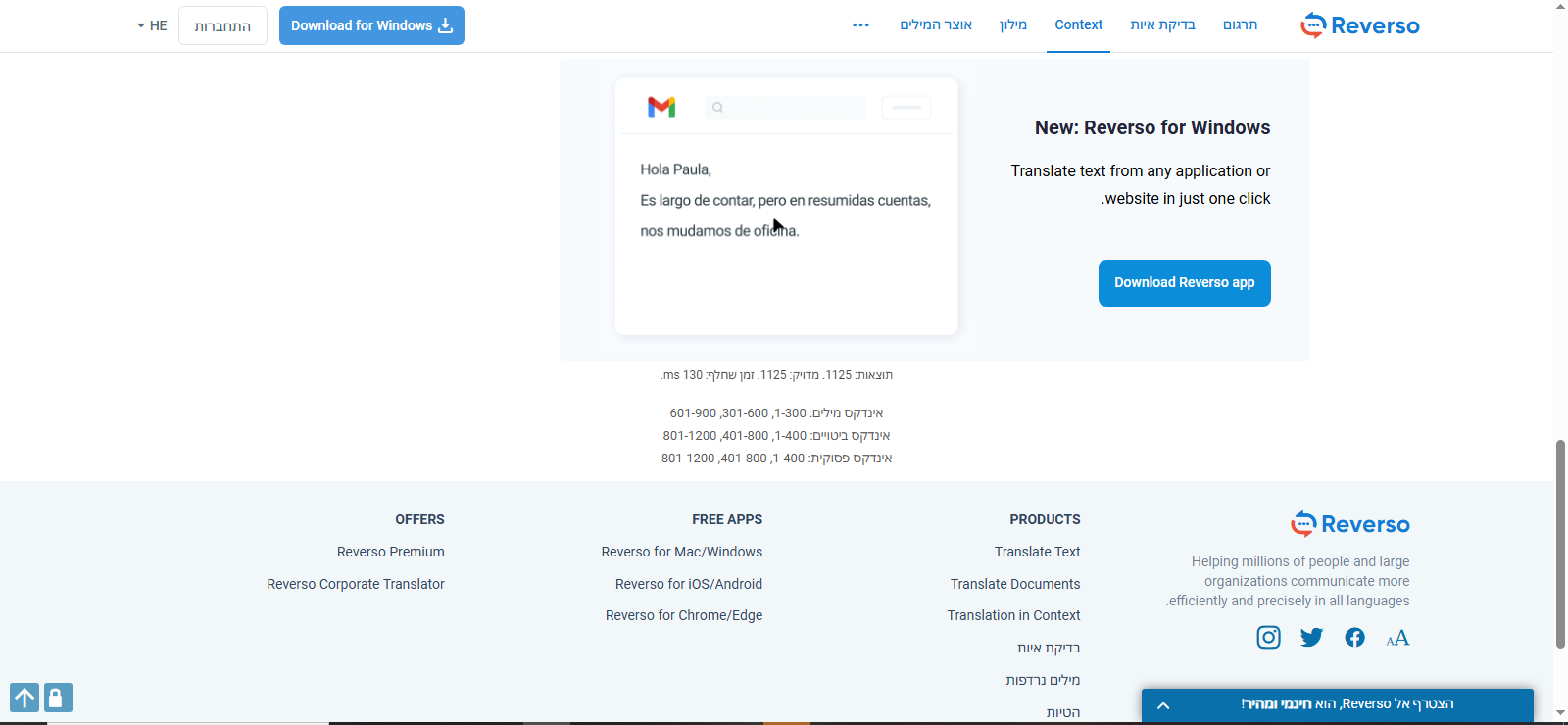Open Translate Documents link
The width and height of the screenshot is (1568, 725).
(x=1015, y=584)
